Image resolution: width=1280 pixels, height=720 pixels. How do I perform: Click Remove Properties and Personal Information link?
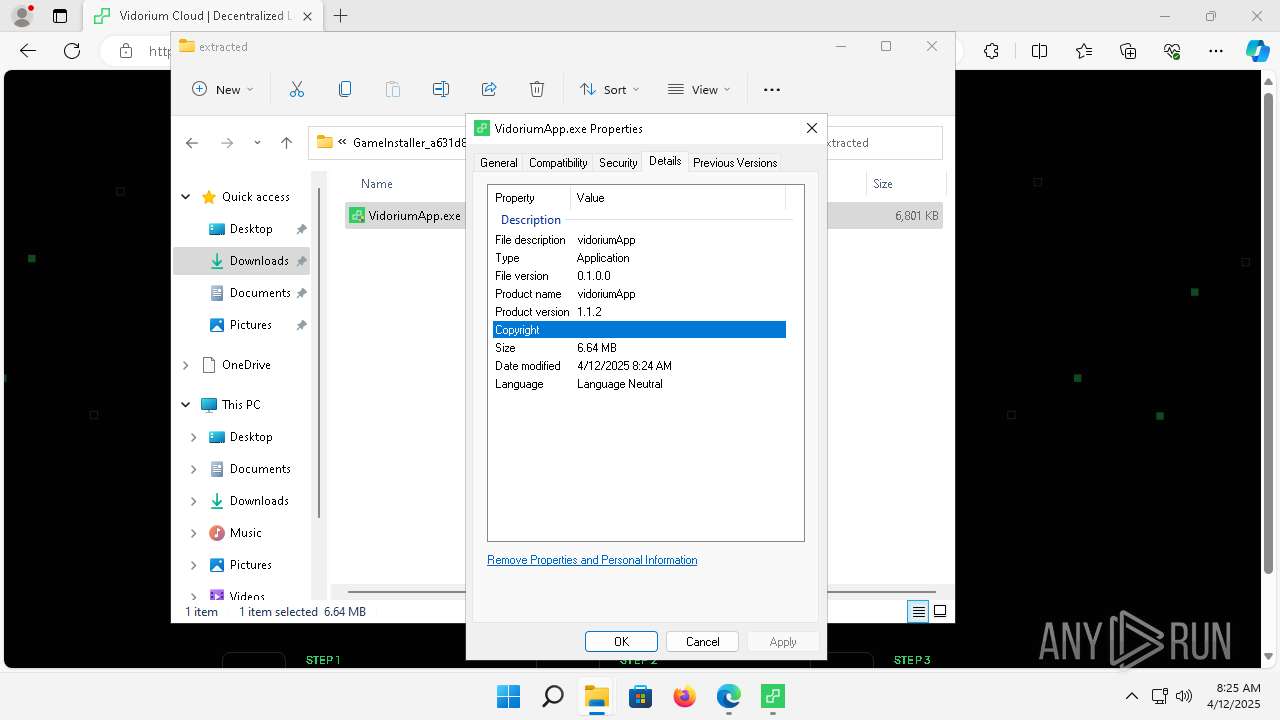click(x=592, y=560)
